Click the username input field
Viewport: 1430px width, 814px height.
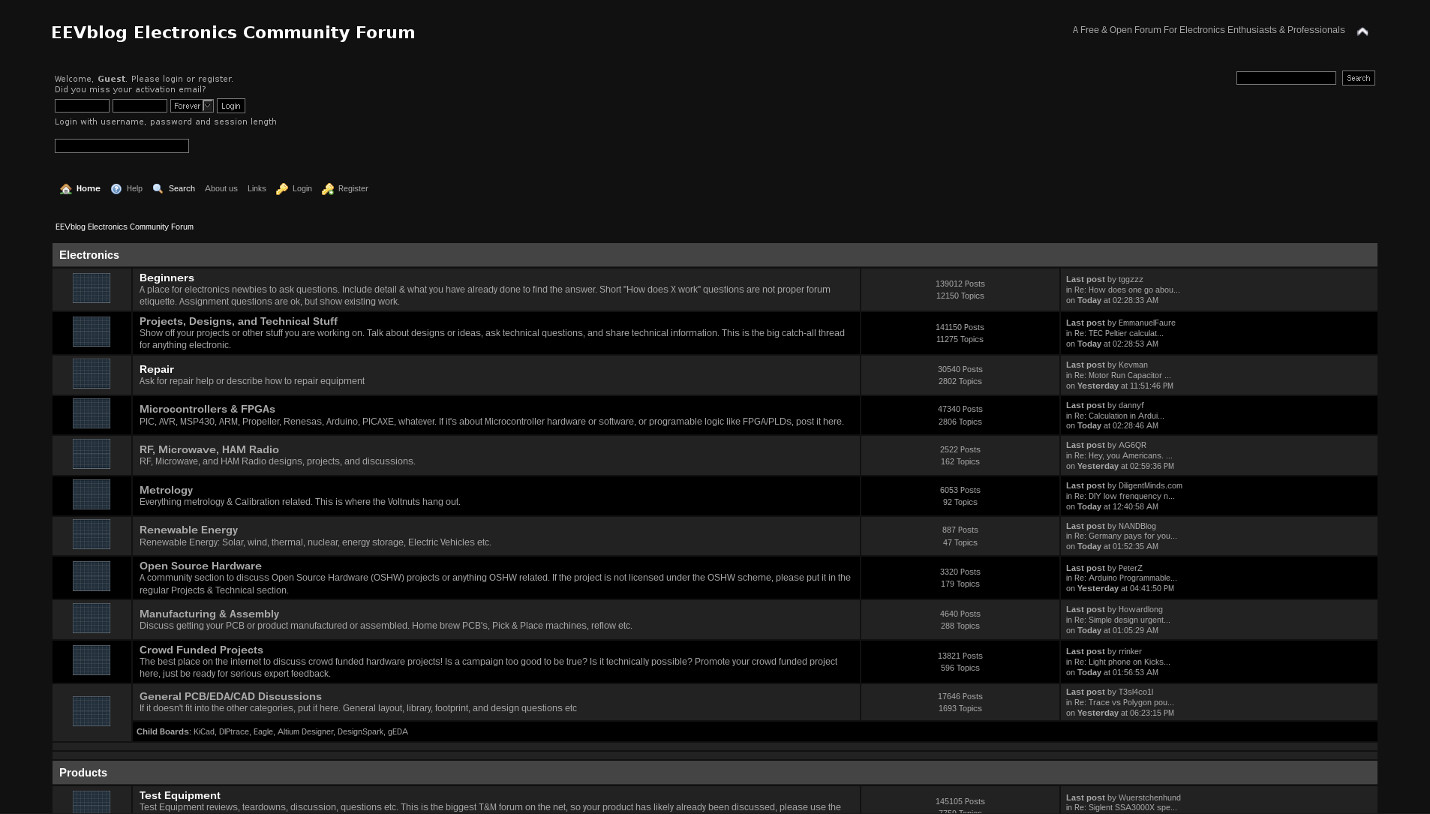coord(82,105)
